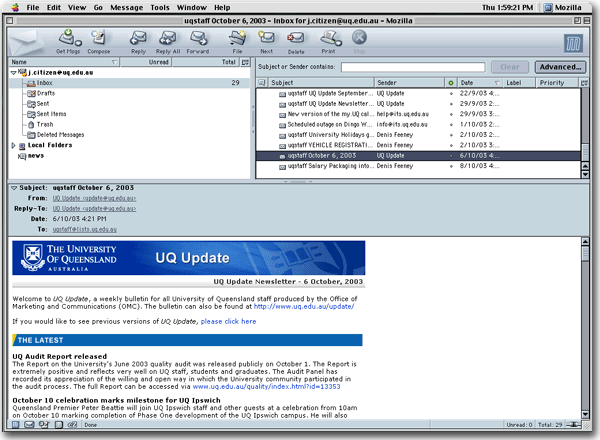Delete the selected email
This screenshot has width=600, height=440.
(x=296, y=40)
